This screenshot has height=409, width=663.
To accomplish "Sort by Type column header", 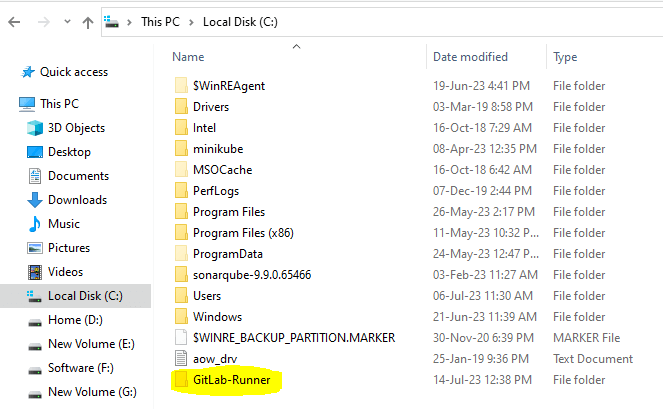I will (565, 57).
